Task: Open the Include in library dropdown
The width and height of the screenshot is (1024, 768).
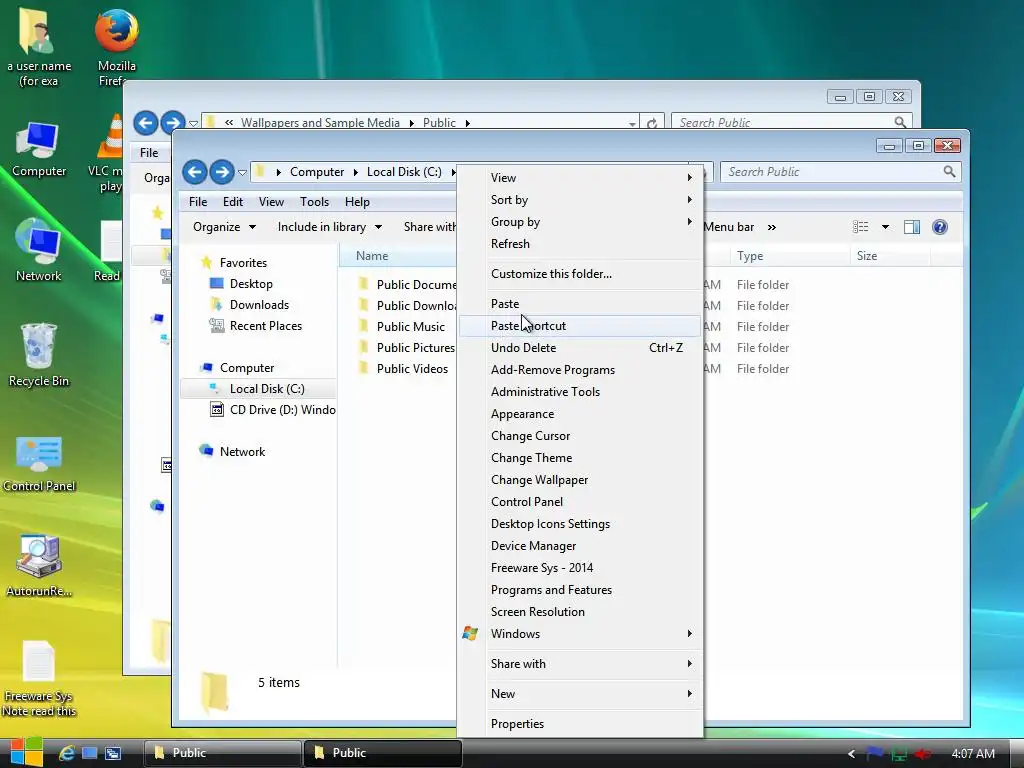Action: [330, 227]
